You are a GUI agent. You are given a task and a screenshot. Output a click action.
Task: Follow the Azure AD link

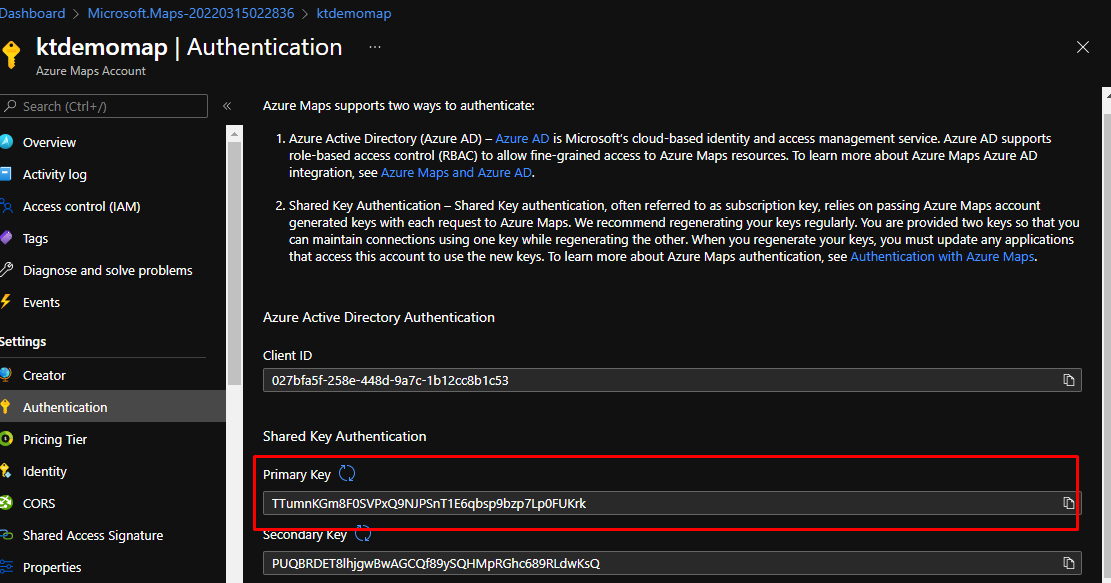coord(522,139)
